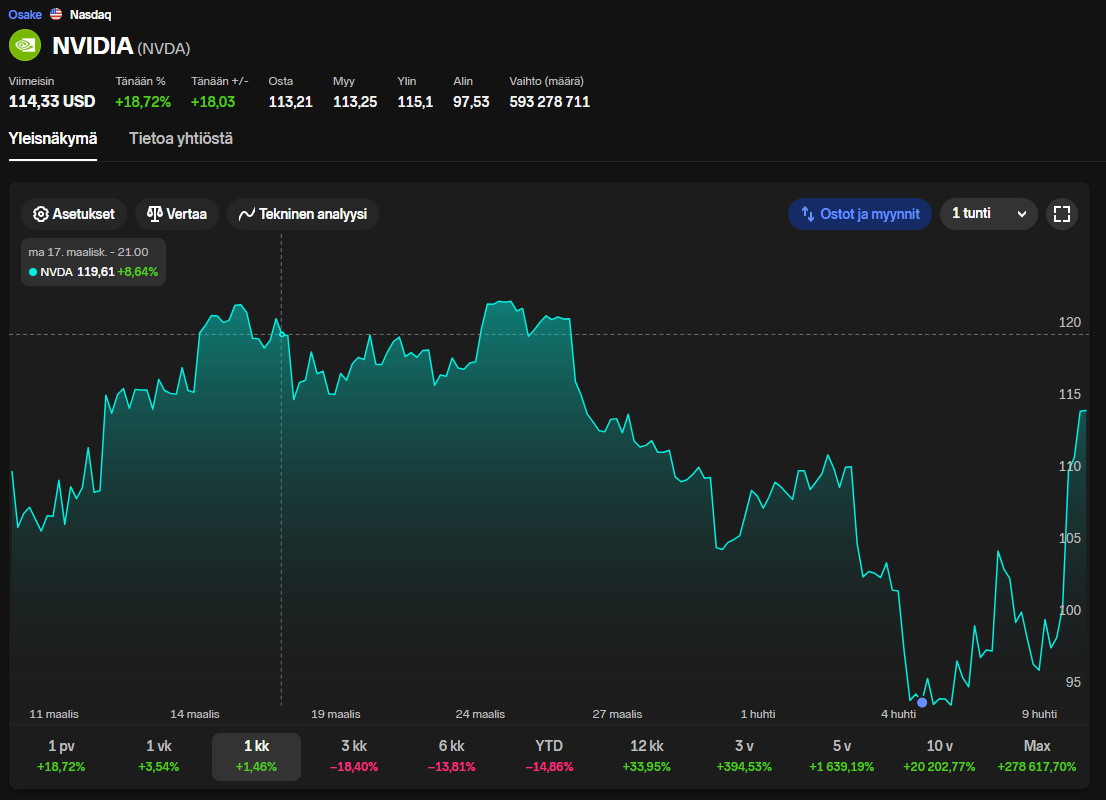Click the crosshair point on the price line
The width and height of the screenshot is (1106, 800).
pos(281,334)
